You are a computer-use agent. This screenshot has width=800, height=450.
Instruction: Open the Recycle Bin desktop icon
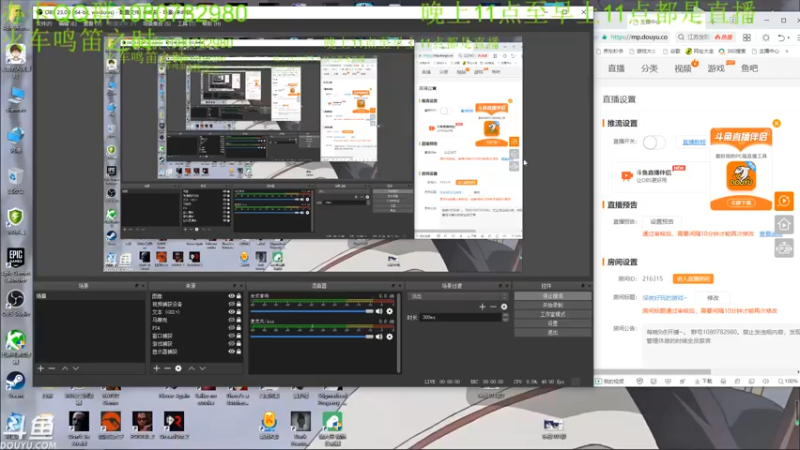15,181
